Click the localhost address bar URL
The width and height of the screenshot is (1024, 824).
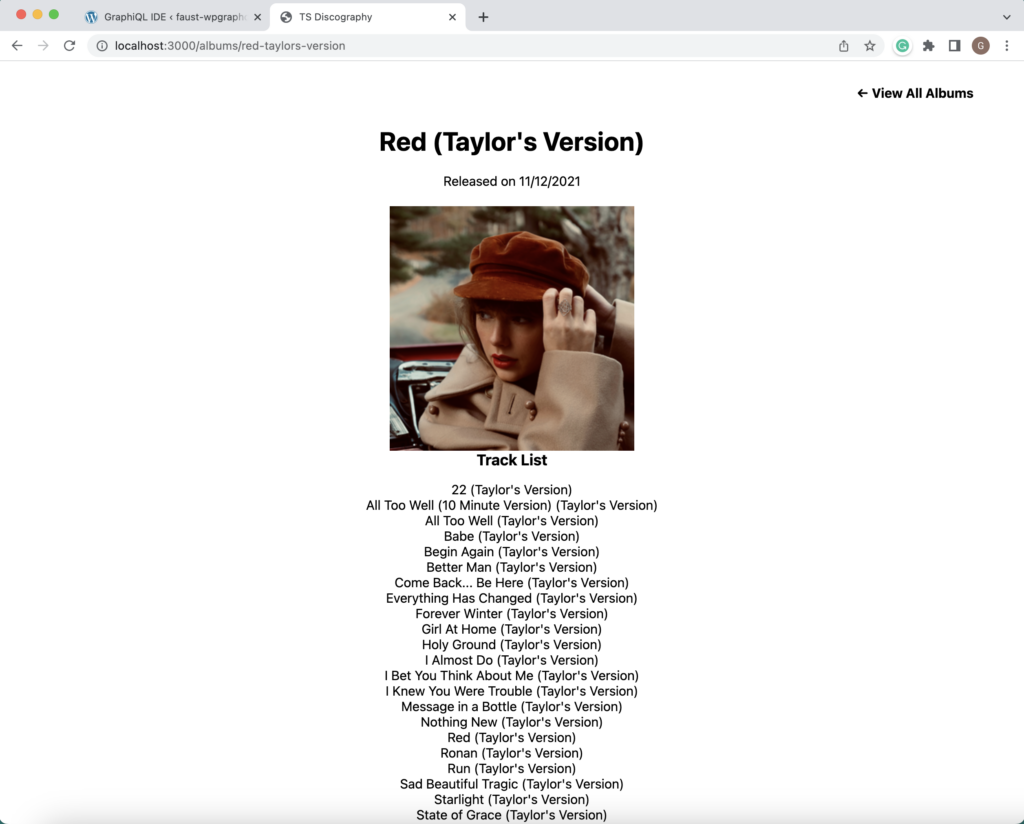[x=230, y=46]
